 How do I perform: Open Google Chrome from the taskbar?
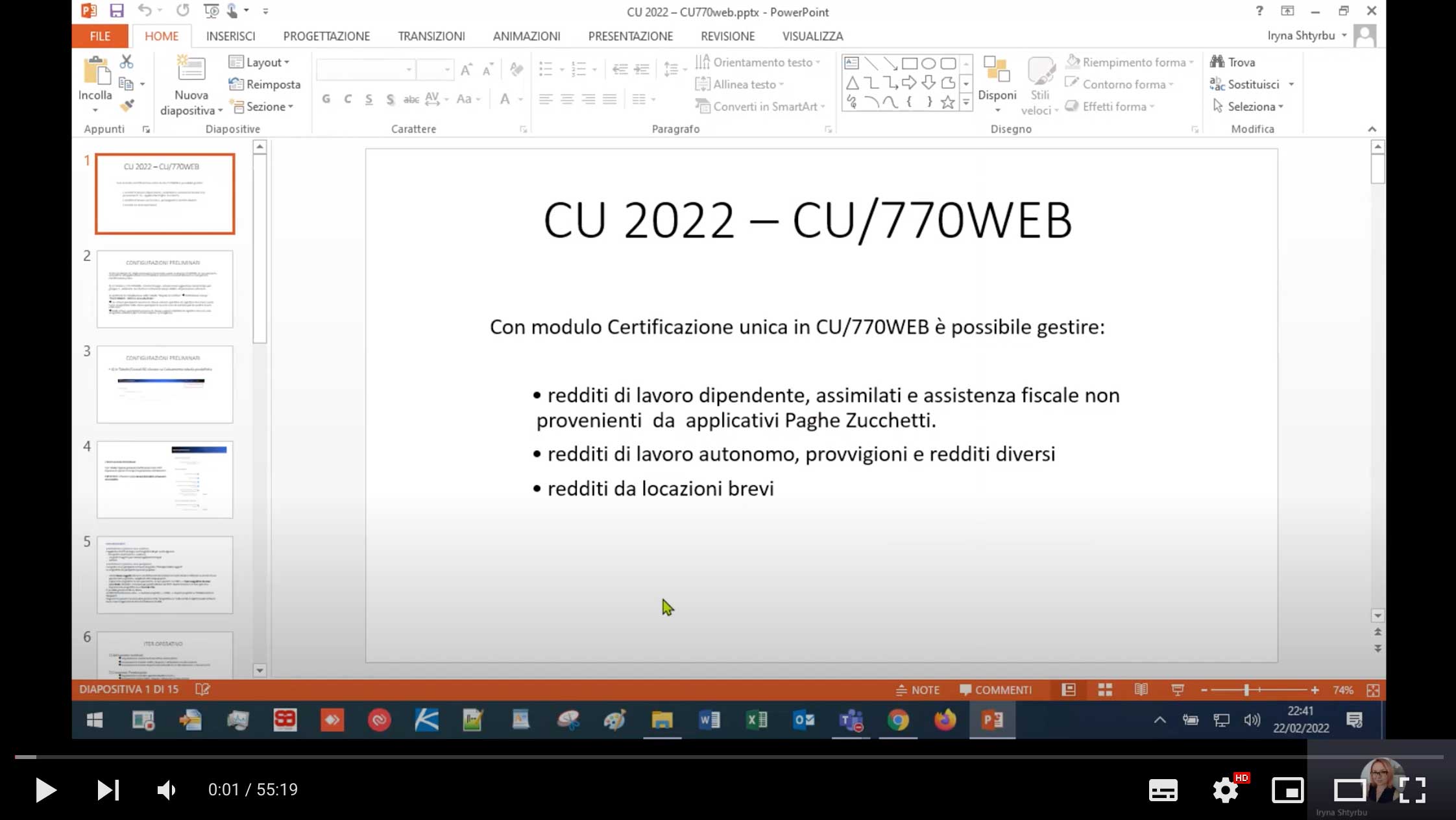tap(898, 720)
